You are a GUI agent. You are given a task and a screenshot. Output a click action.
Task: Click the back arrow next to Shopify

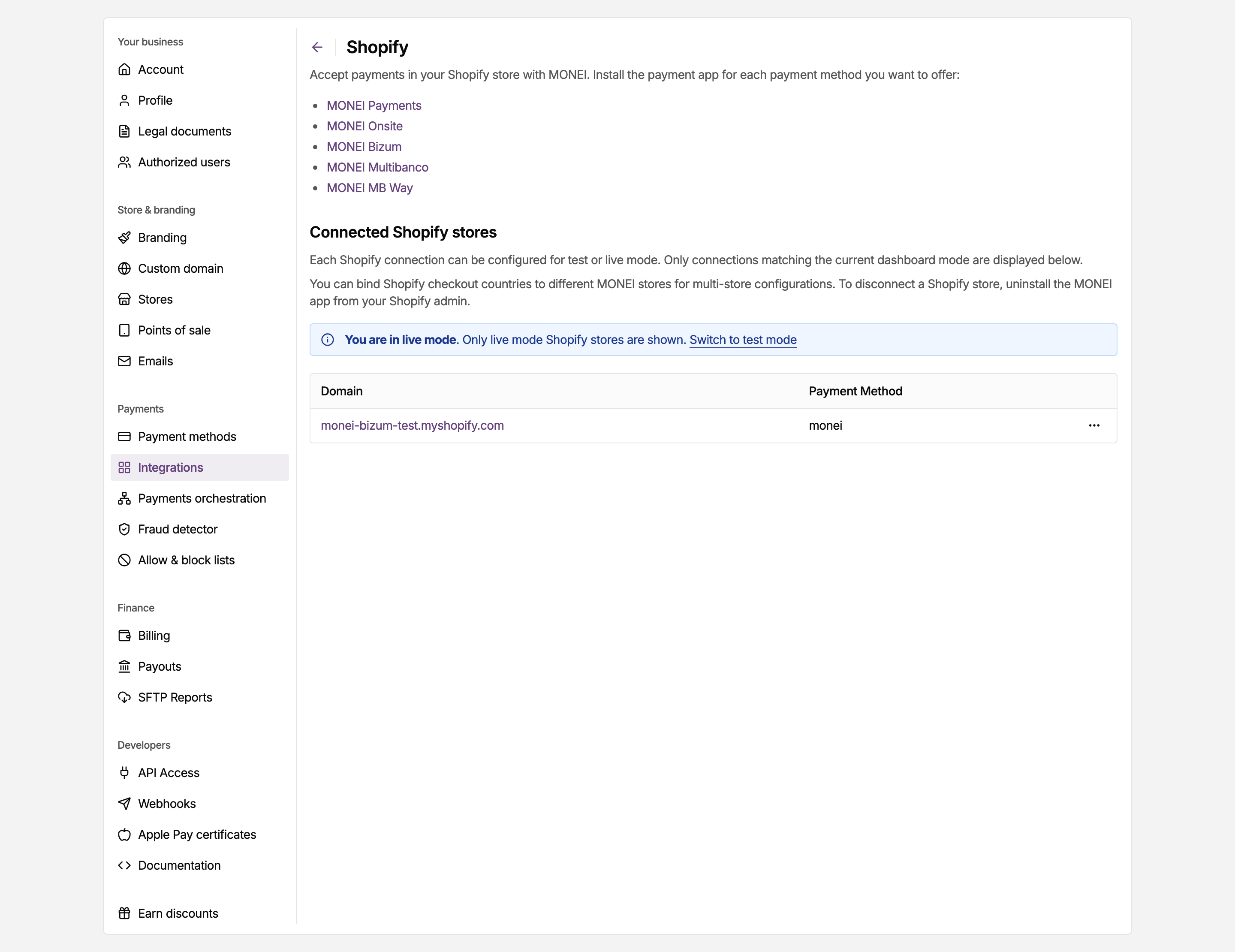[317, 47]
